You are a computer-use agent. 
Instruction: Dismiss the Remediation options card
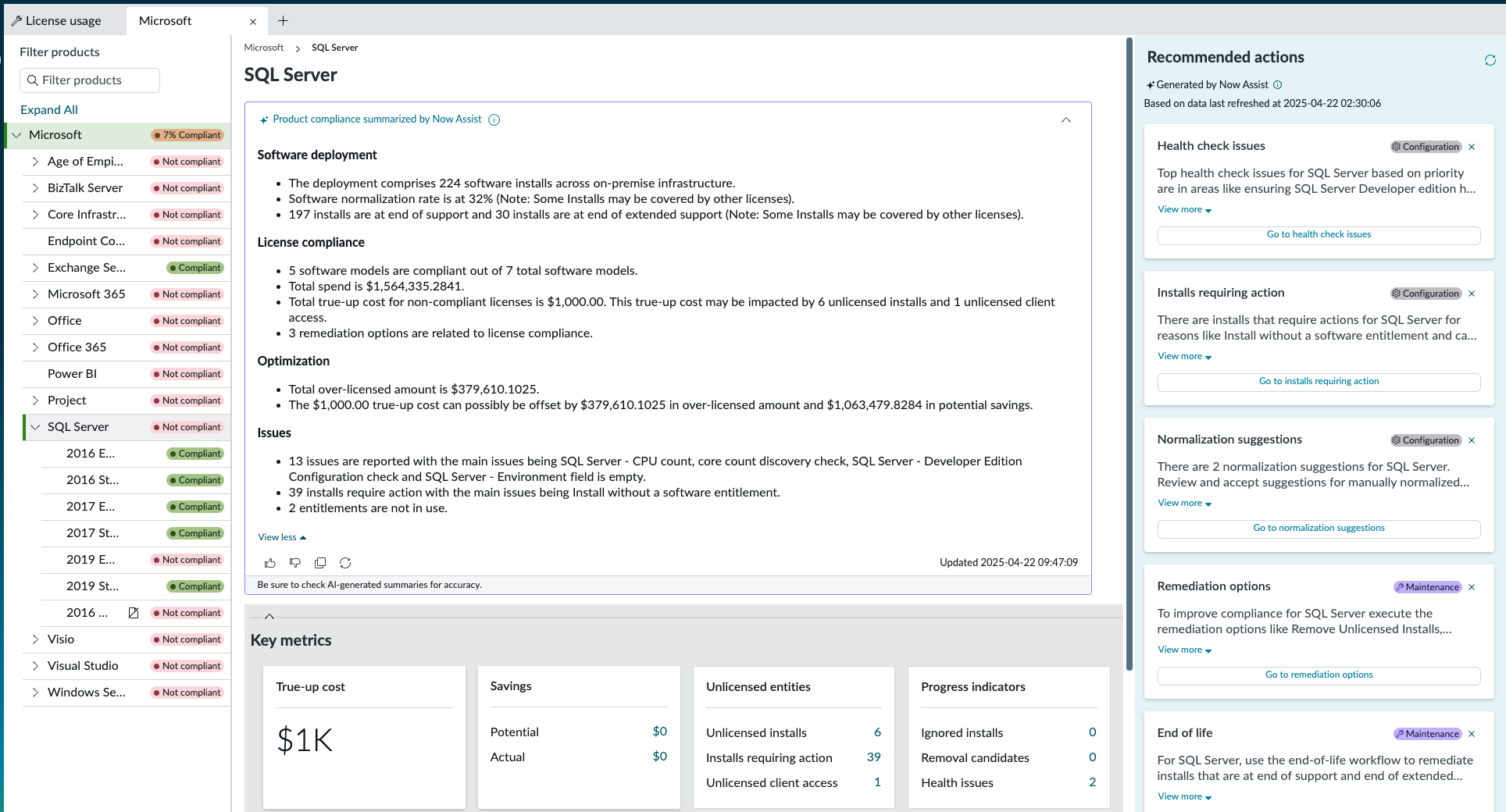tap(1472, 587)
